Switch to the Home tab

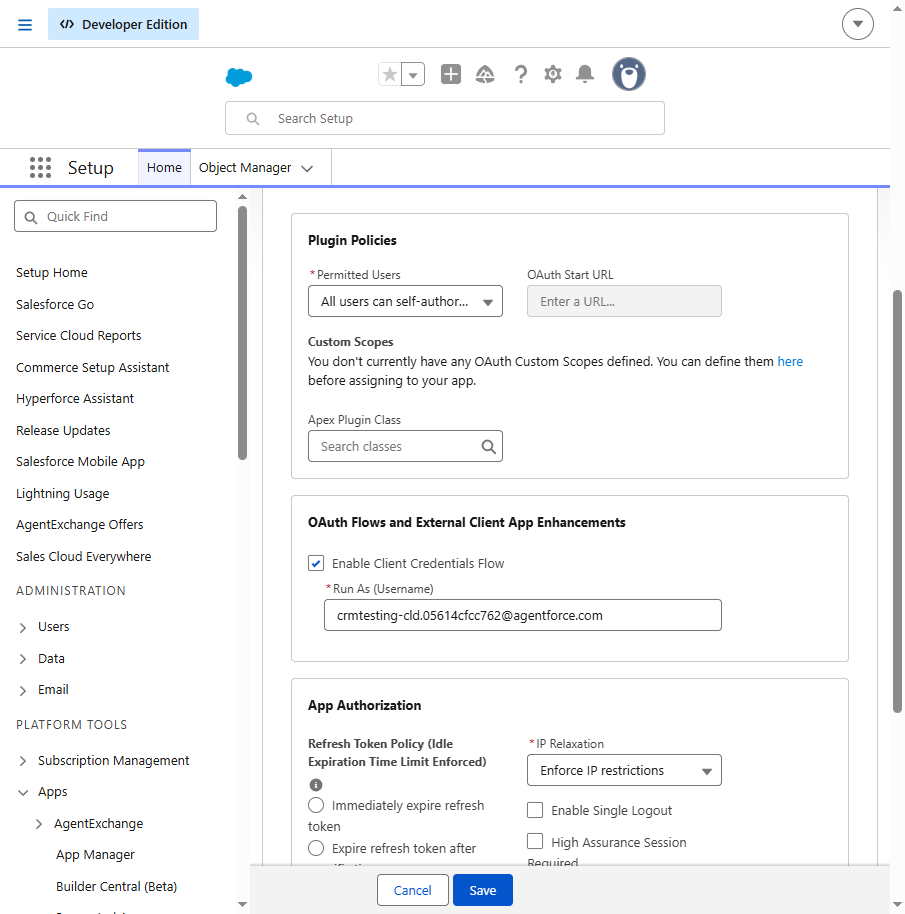click(x=164, y=168)
